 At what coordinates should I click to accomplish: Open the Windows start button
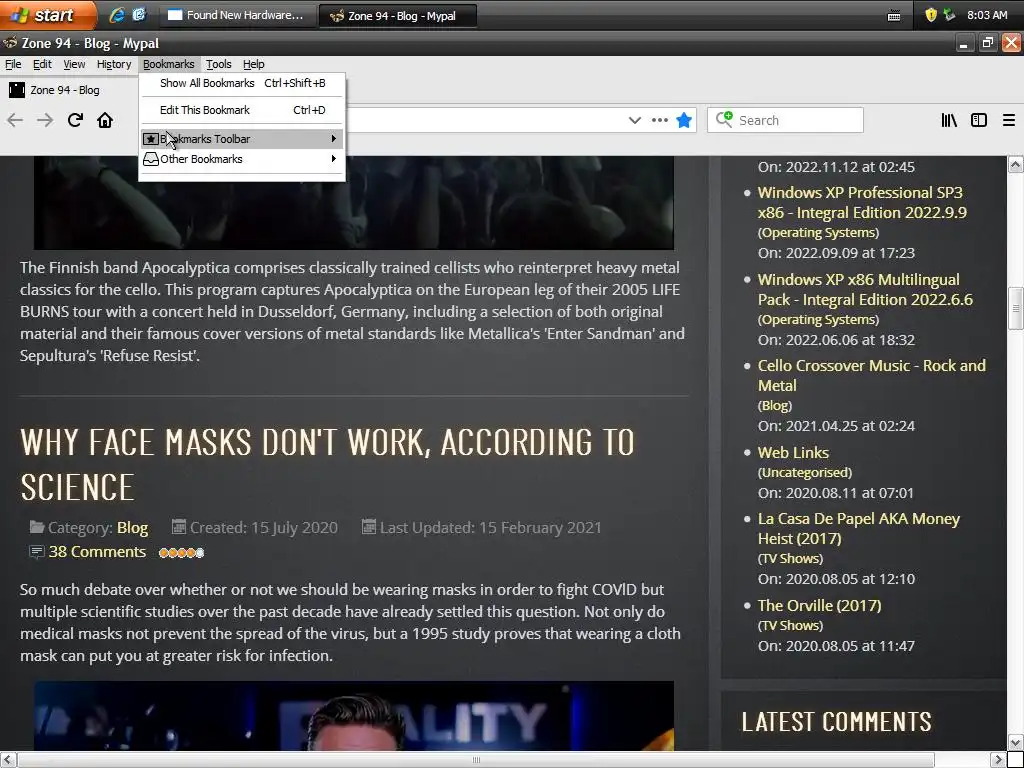(x=46, y=15)
